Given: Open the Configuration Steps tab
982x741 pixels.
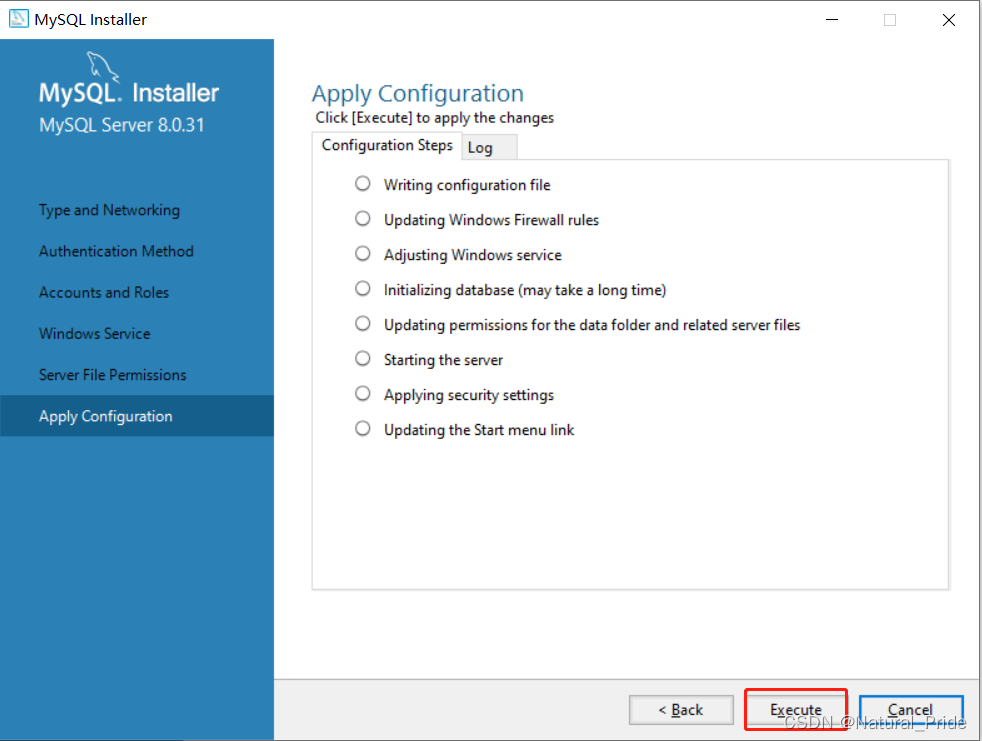Looking at the screenshot, I should click(x=387, y=145).
